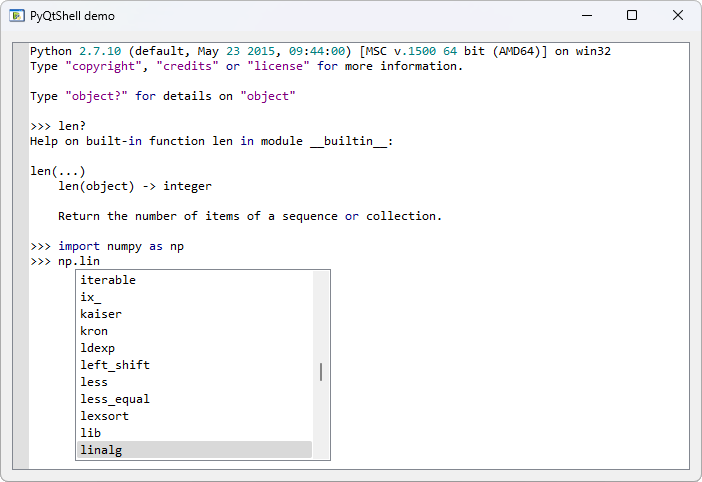
Task: Maximize the PyQtShell demo window
Action: point(631,16)
